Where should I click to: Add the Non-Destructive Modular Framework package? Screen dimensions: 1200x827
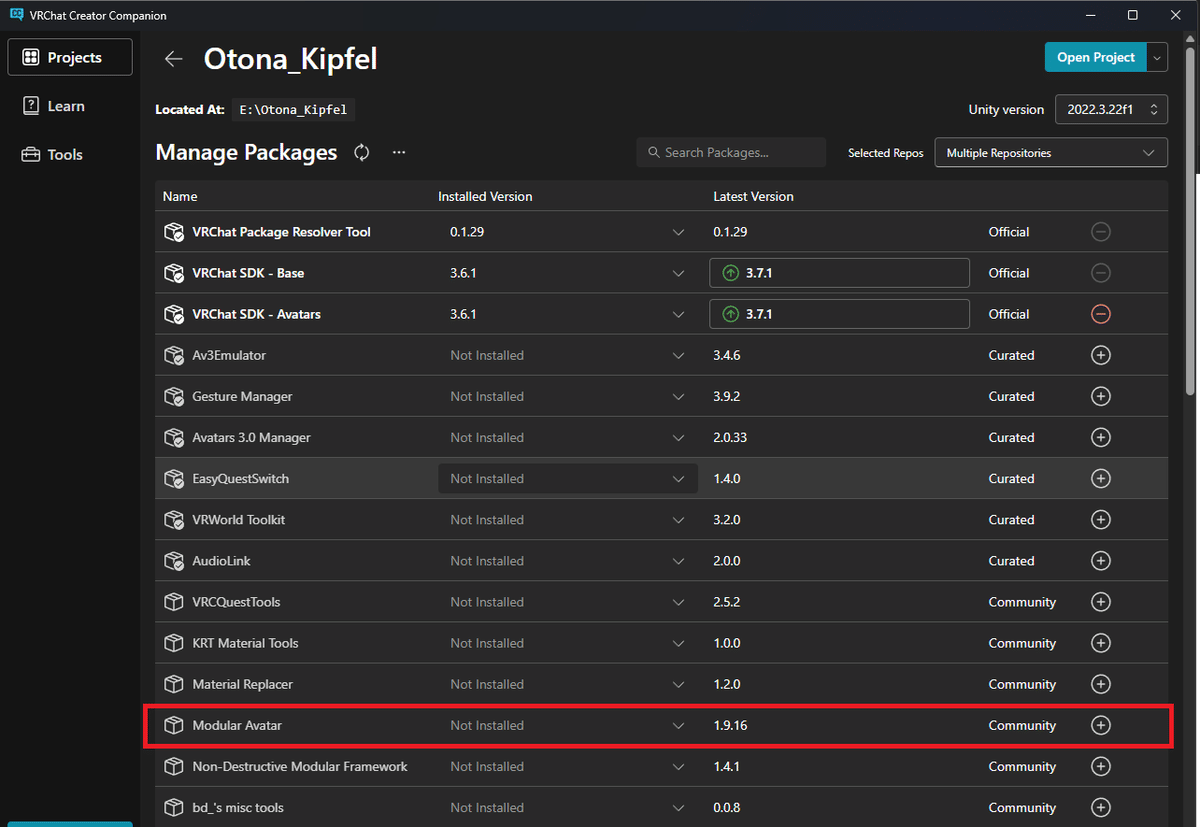pyautogui.click(x=1100, y=767)
